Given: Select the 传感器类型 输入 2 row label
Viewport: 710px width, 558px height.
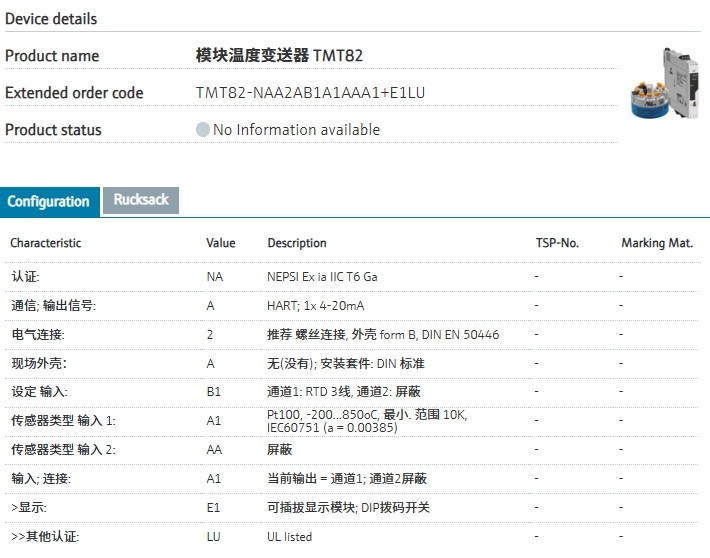Looking at the screenshot, I should [62, 450].
